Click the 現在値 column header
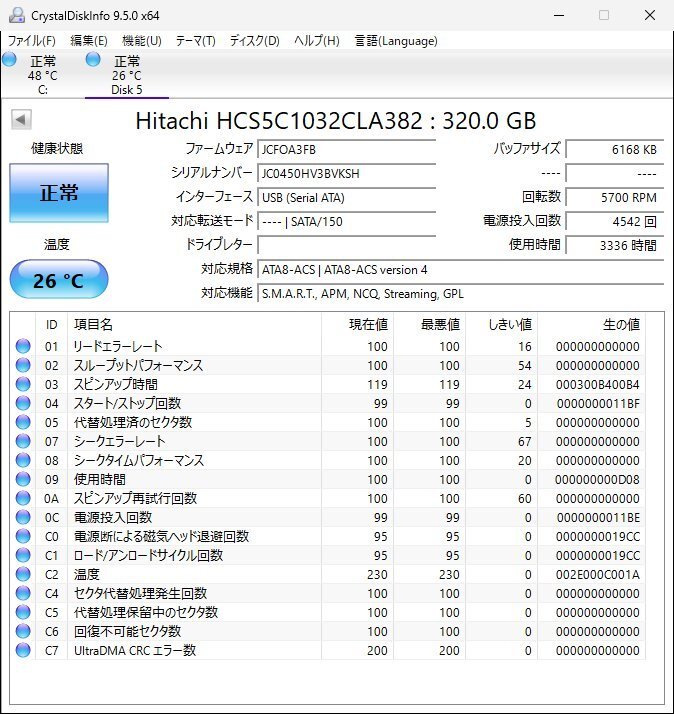674x714 pixels. (358, 325)
